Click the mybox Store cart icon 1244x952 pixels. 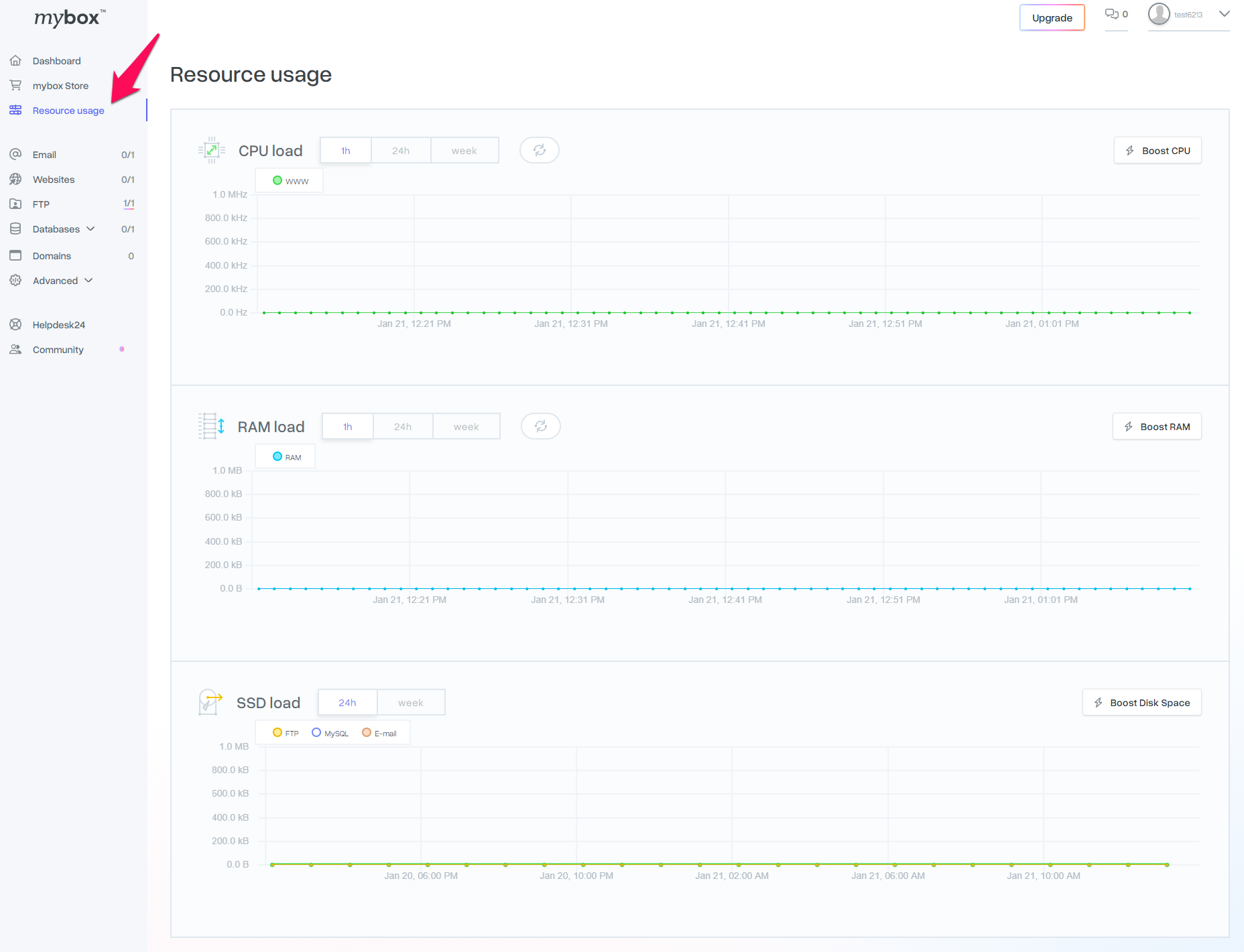coord(15,86)
